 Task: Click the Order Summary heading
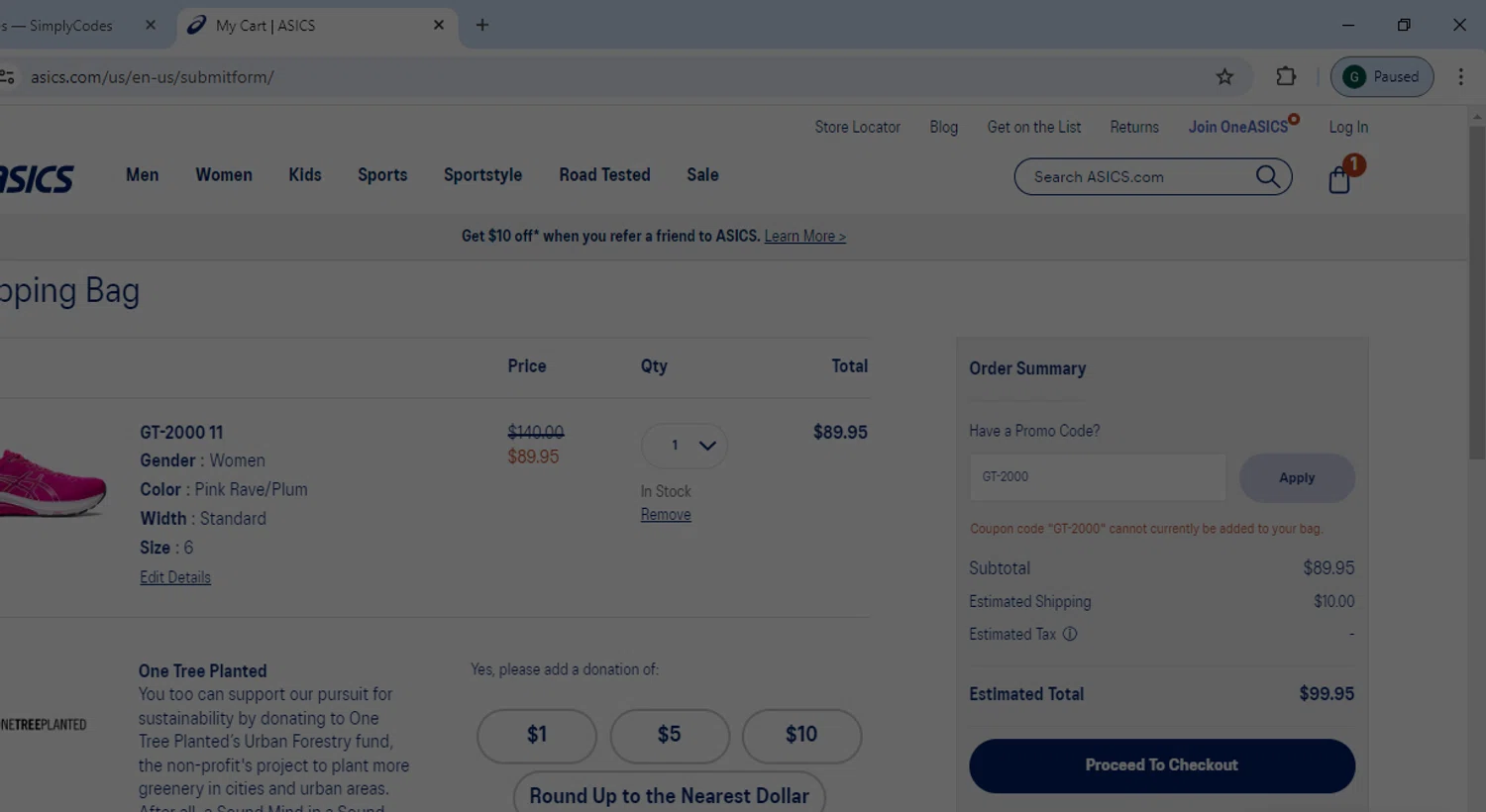tap(1027, 368)
